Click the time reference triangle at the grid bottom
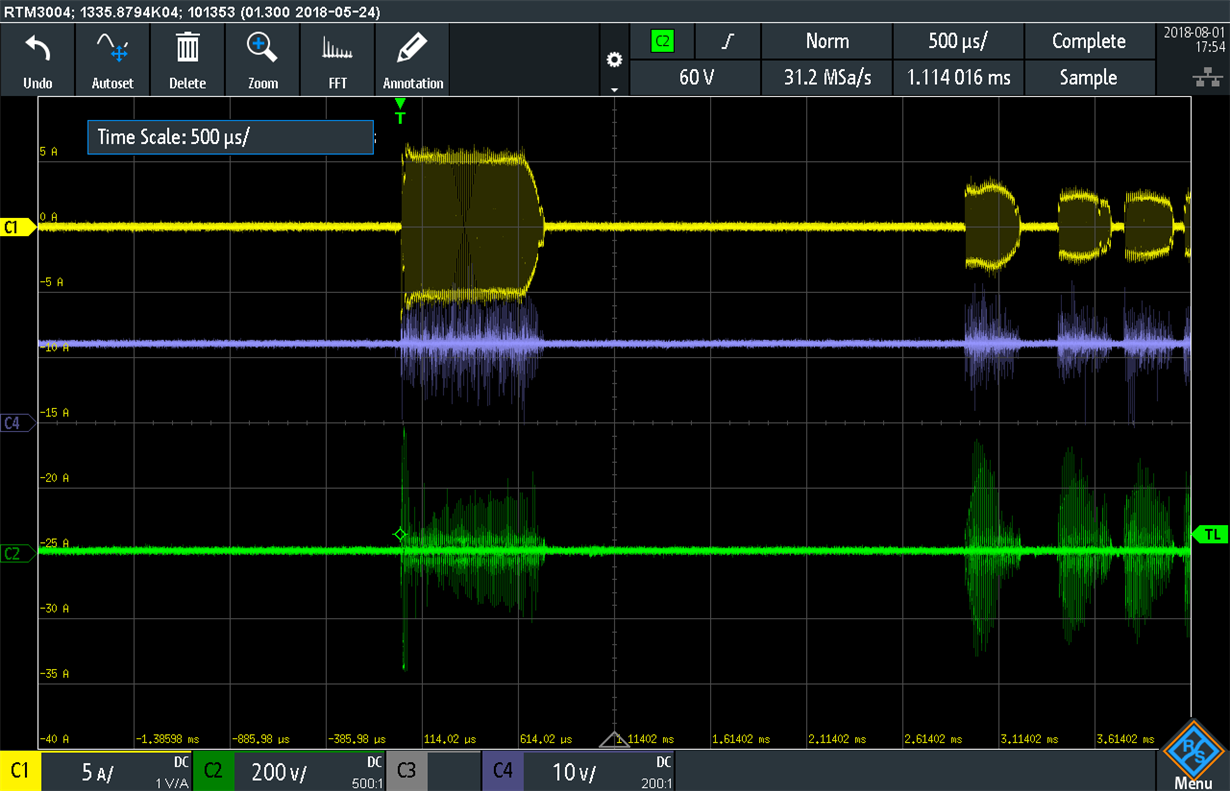This screenshot has height=791, width=1230. pyautogui.click(x=614, y=740)
